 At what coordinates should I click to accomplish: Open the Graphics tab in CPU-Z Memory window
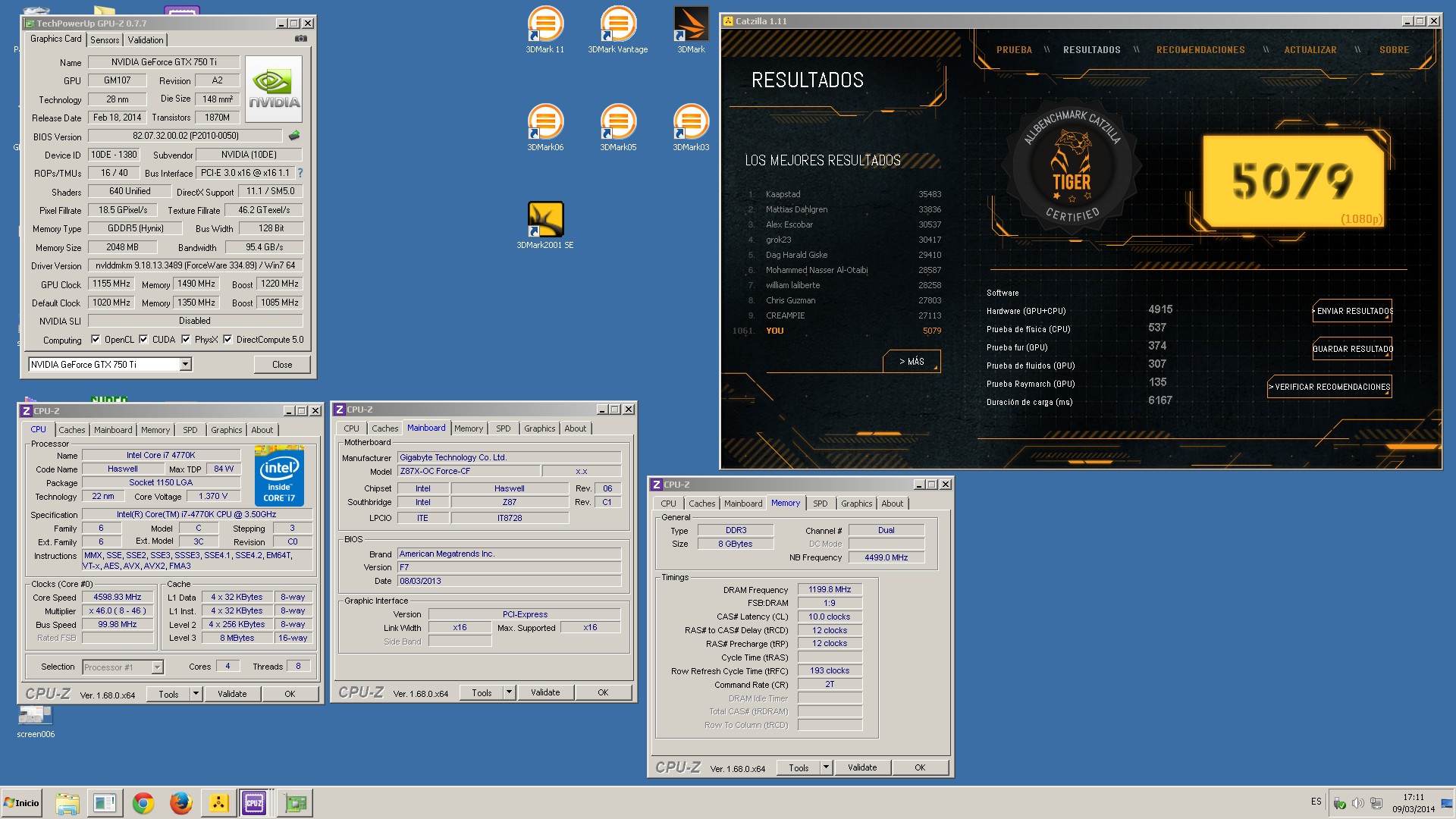pyautogui.click(x=856, y=504)
